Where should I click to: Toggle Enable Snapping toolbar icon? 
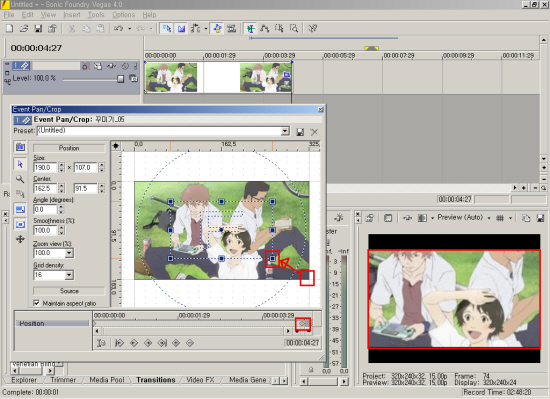(x=167, y=28)
